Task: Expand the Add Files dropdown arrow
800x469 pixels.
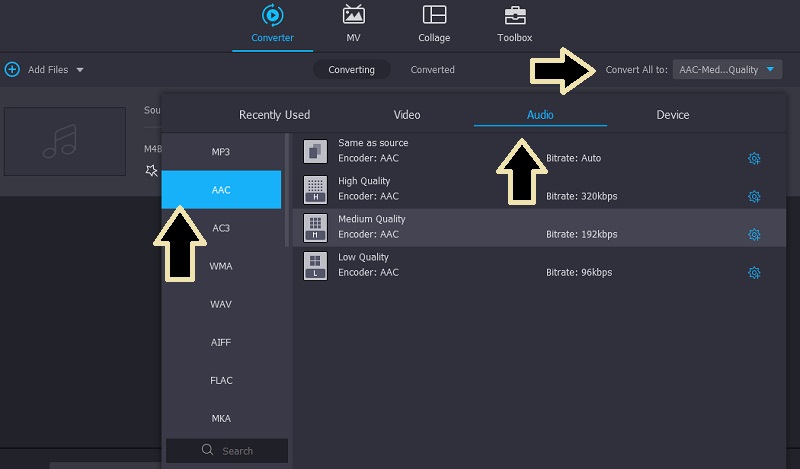Action: tap(80, 70)
